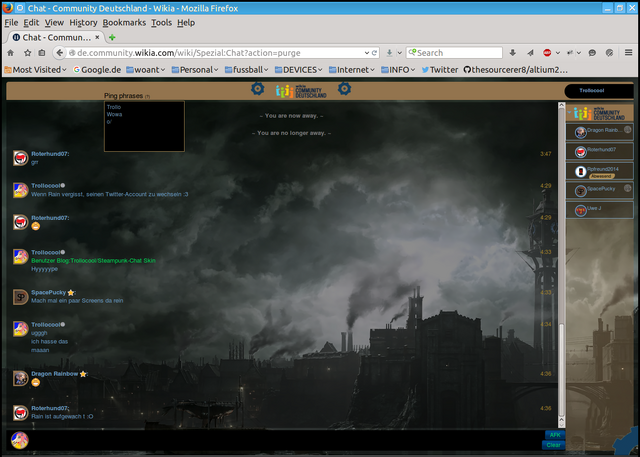This screenshot has width=640, height=457.
Task: Click the Community Deutschland logo in the header
Action: point(301,91)
